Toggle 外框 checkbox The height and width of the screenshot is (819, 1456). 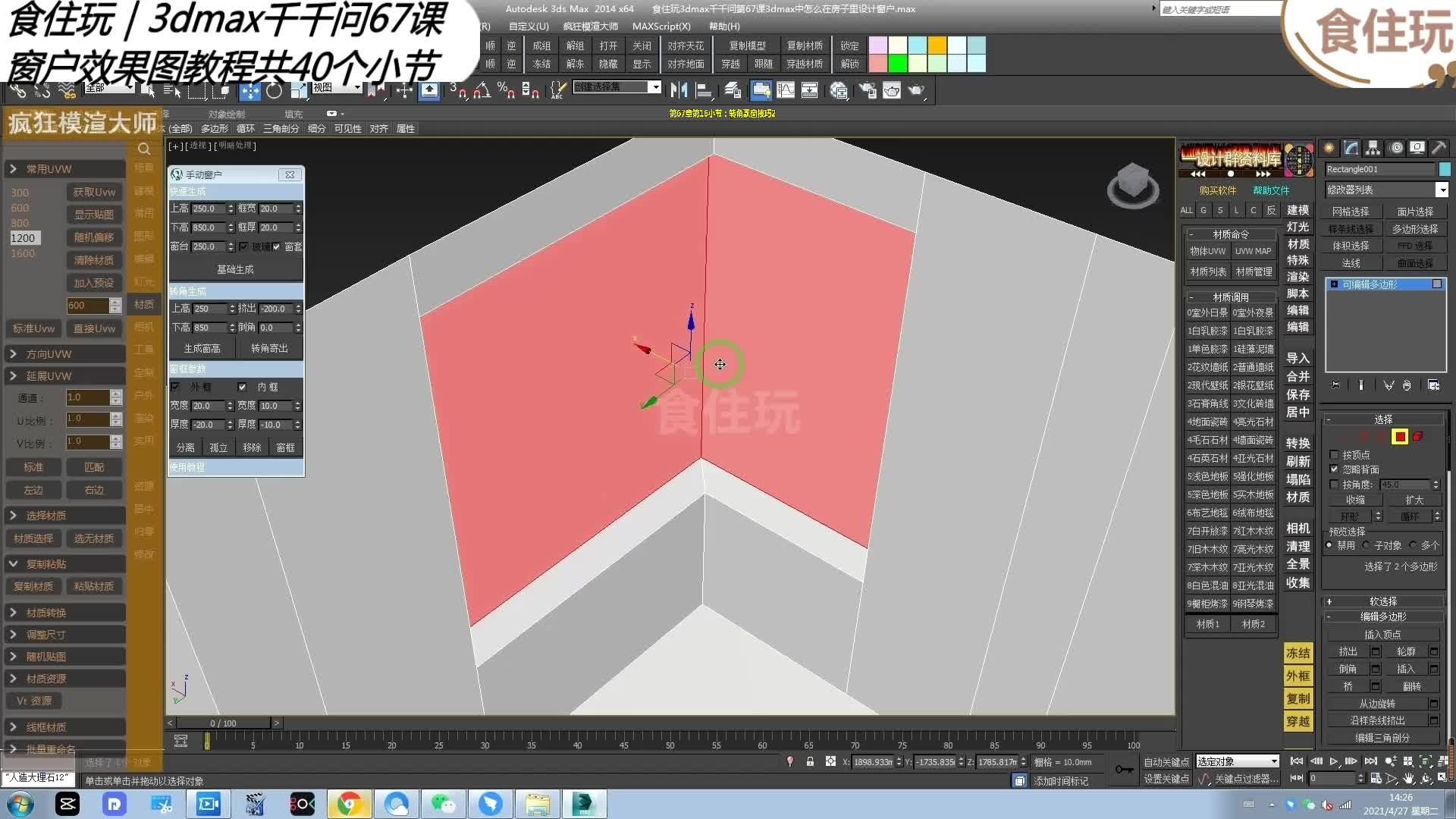[x=176, y=387]
